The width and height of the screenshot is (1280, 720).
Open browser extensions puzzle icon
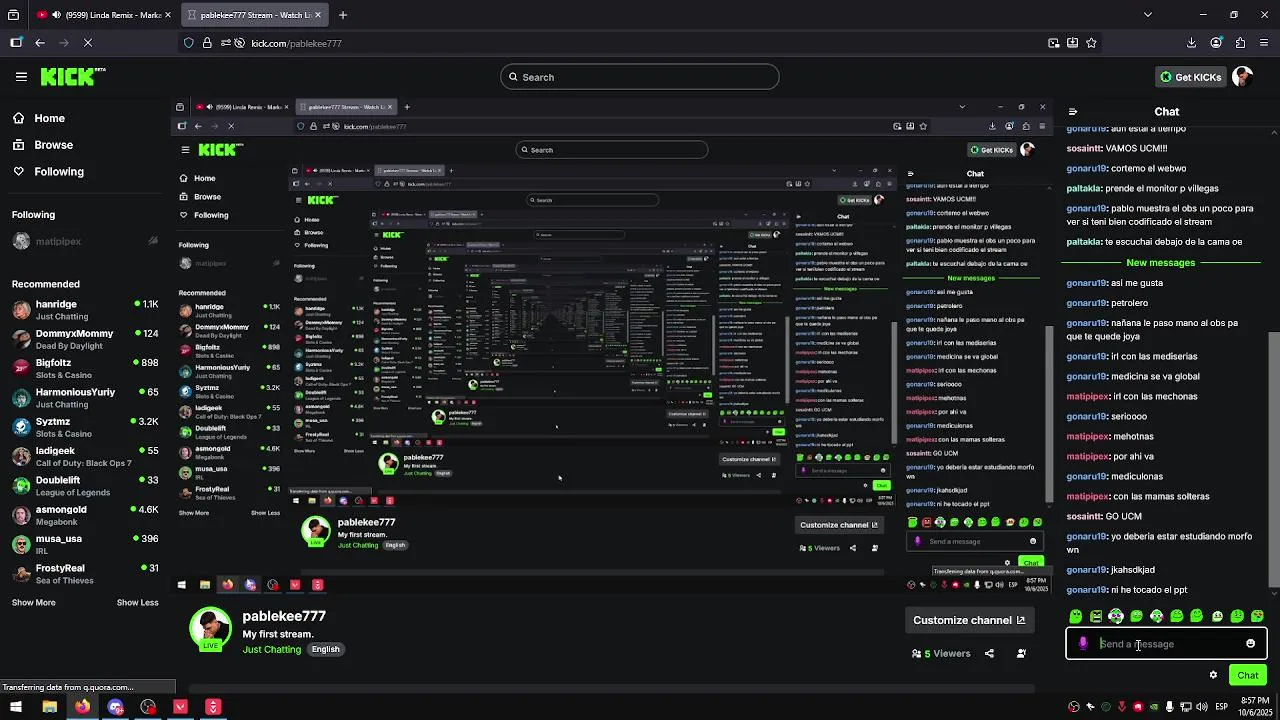[1240, 43]
